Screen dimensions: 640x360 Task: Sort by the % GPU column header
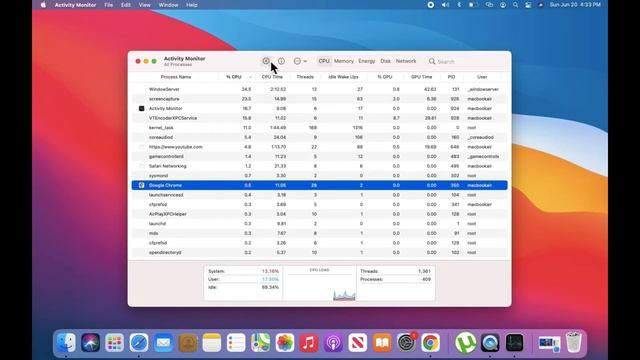[x=384, y=77]
